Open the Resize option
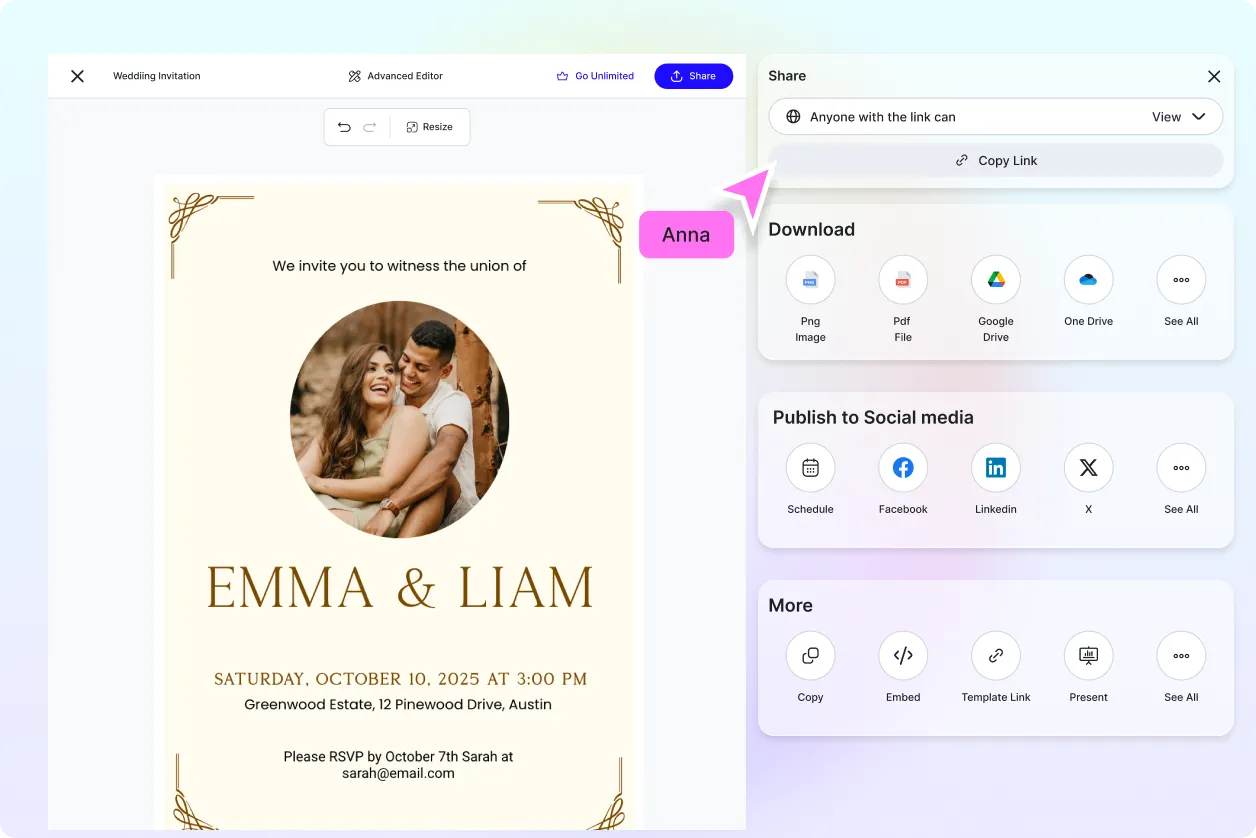 coord(429,127)
